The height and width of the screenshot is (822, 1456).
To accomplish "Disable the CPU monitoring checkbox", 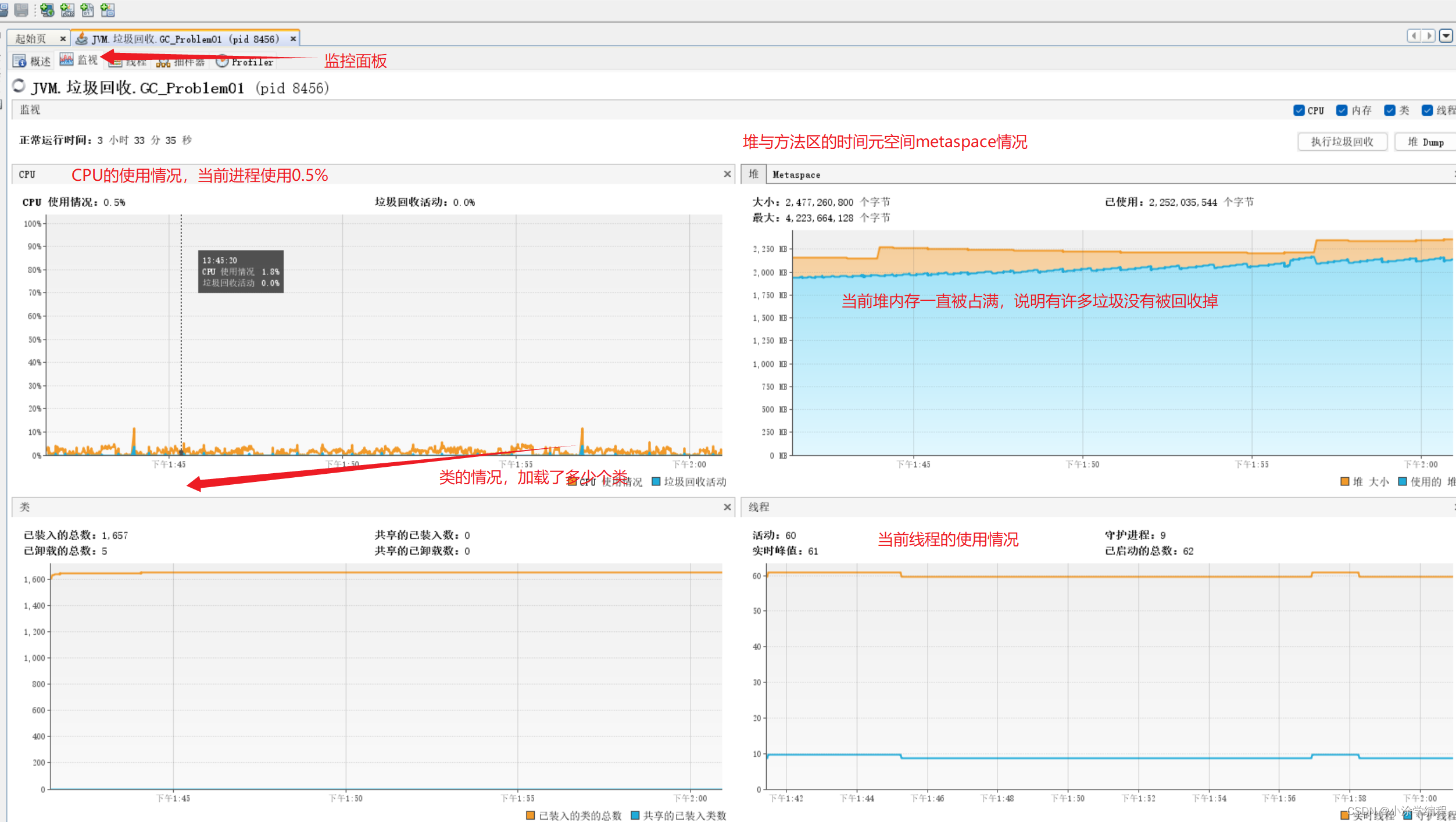I will [x=1298, y=110].
